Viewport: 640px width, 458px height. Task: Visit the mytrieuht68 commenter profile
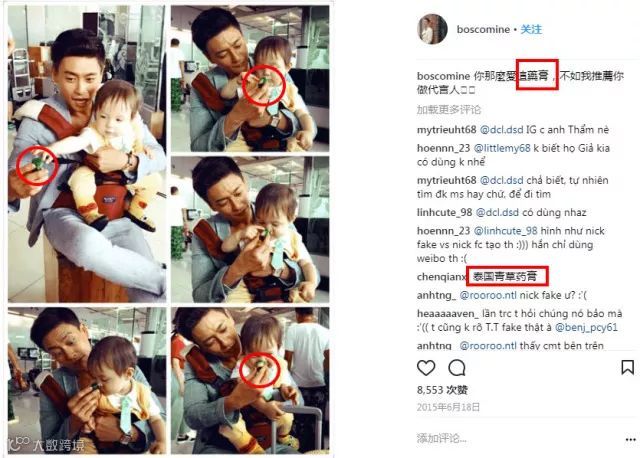pos(447,130)
